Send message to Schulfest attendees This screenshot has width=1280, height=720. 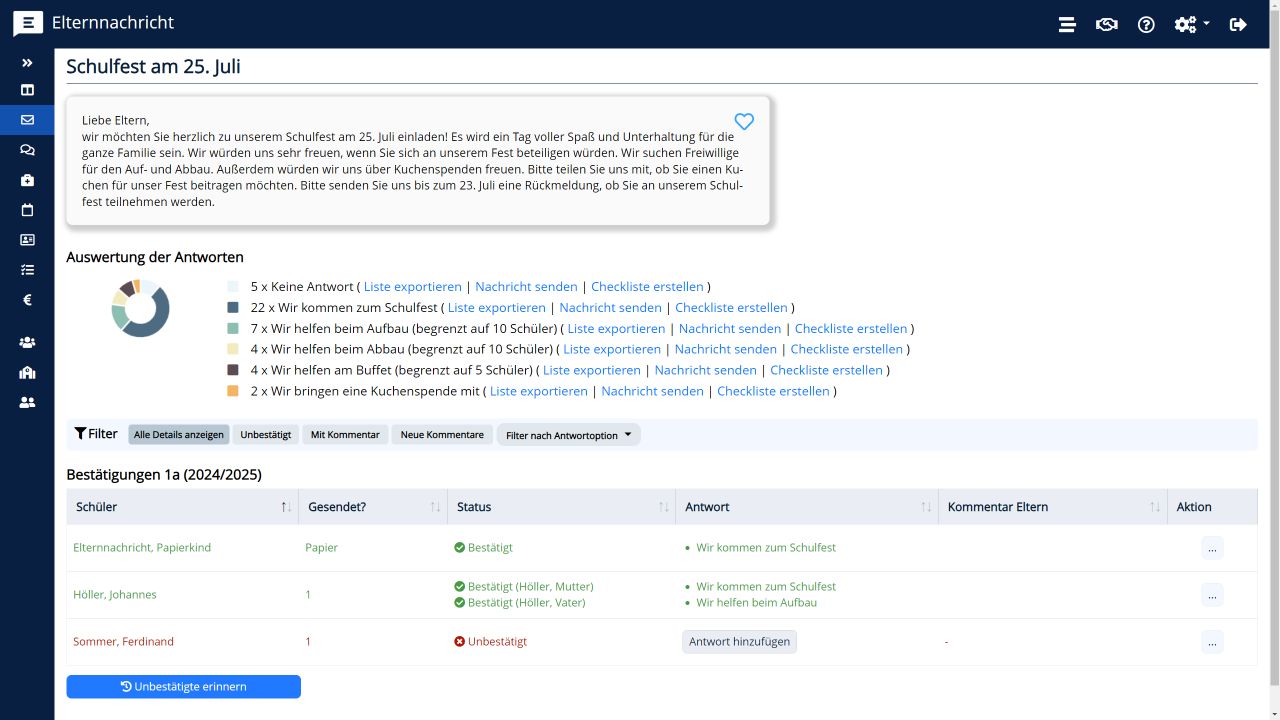pyautogui.click(x=610, y=308)
